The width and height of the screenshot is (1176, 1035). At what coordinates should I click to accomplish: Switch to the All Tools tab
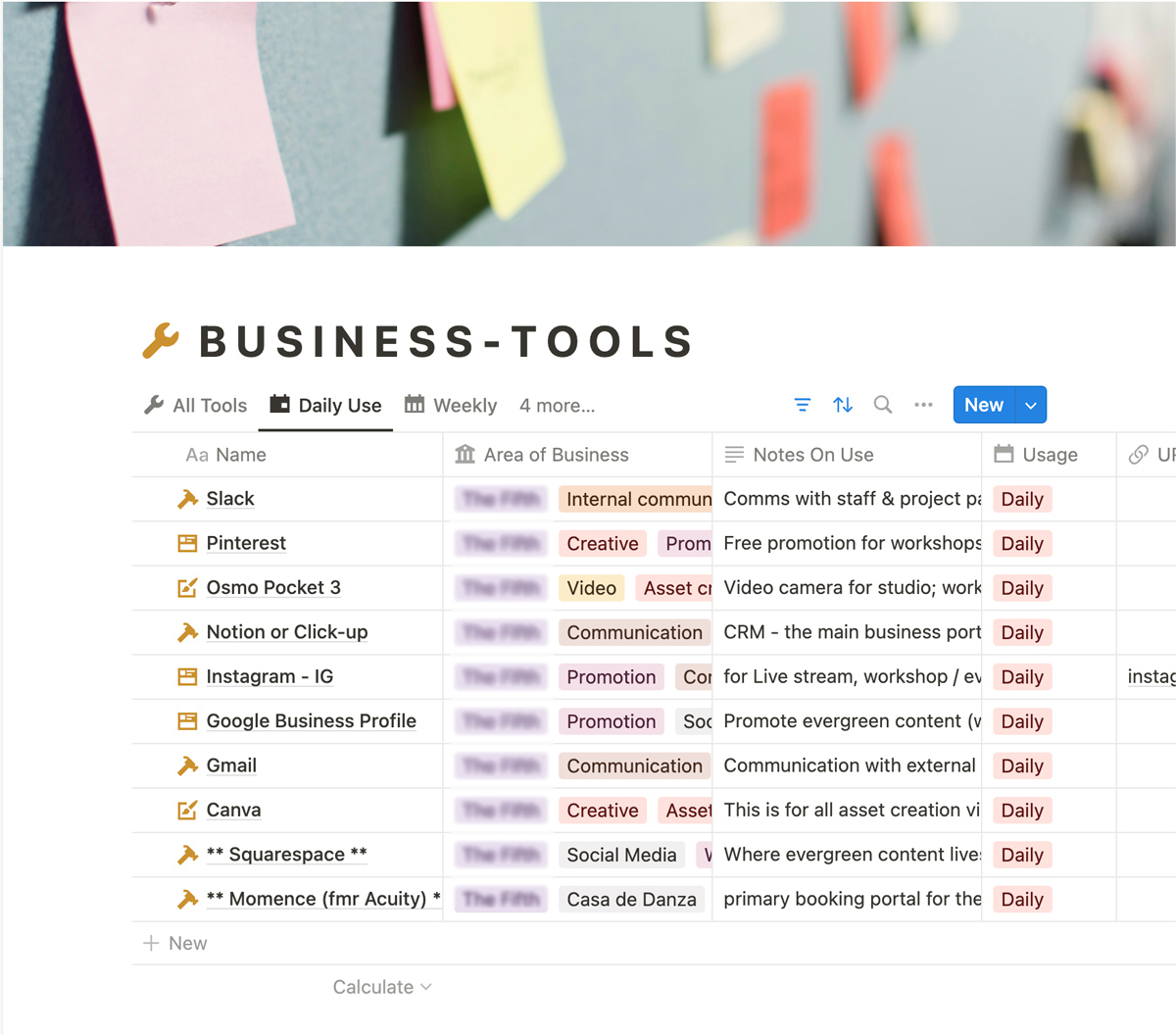[x=196, y=406]
